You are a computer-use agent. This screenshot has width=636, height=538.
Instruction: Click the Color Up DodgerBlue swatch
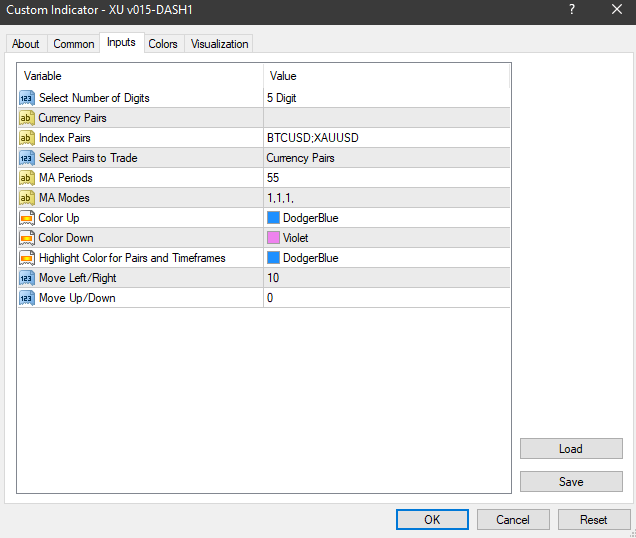(x=274, y=218)
